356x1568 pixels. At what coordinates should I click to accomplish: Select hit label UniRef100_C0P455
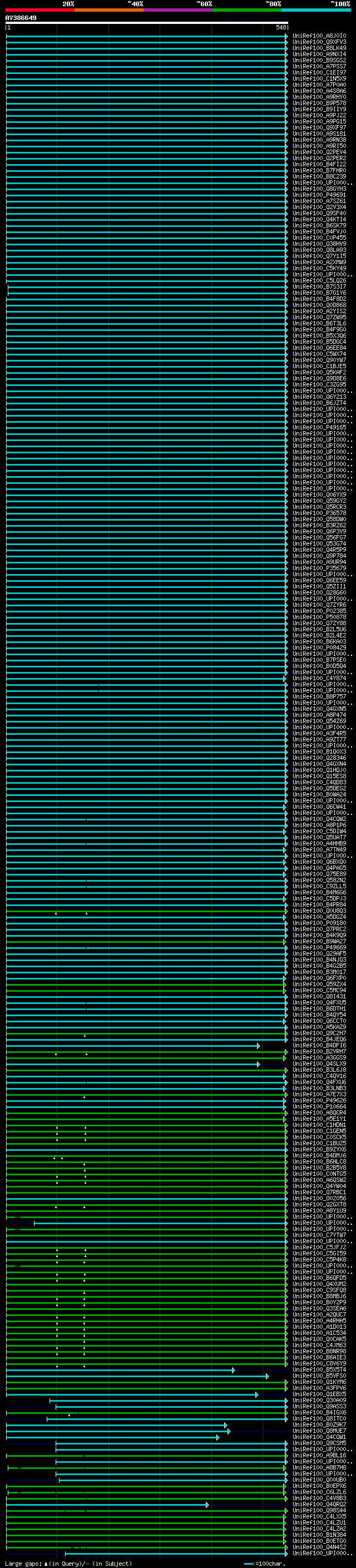pos(319,238)
